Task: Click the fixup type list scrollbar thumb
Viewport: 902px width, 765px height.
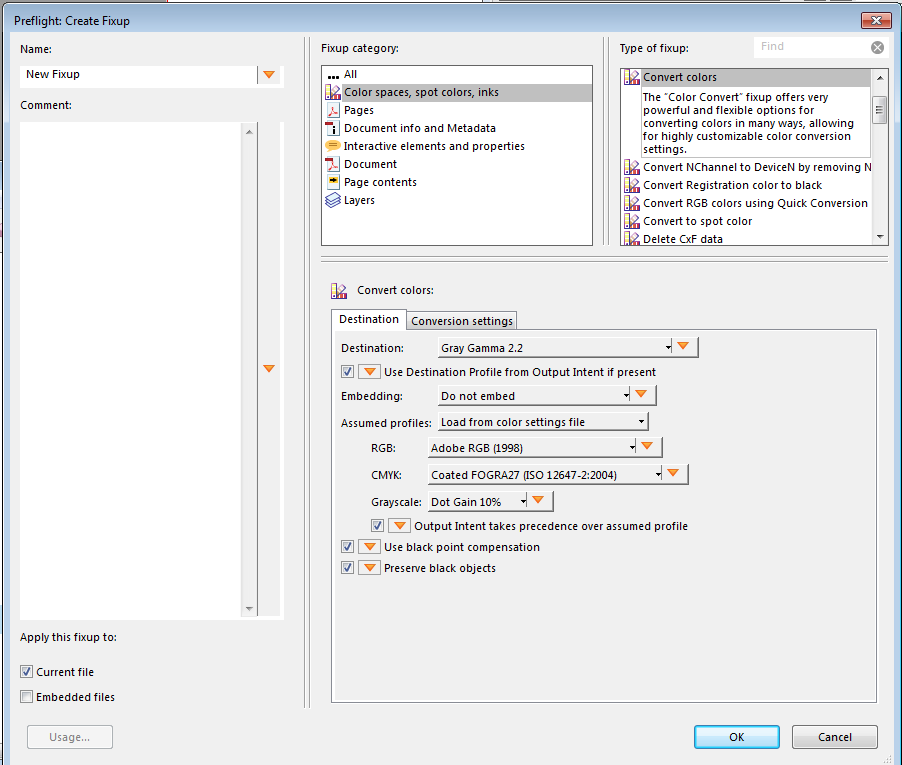Action: pos(880,109)
